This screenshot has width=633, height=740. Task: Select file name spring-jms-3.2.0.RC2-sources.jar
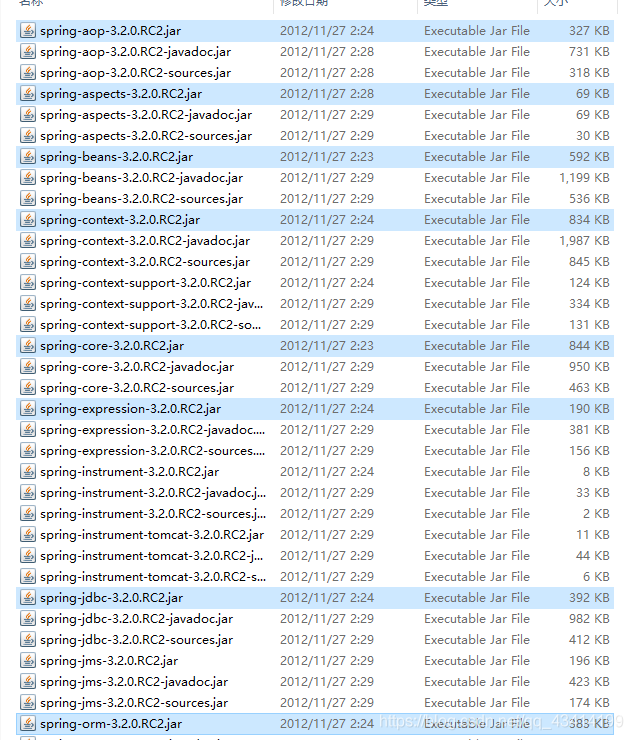(134, 703)
